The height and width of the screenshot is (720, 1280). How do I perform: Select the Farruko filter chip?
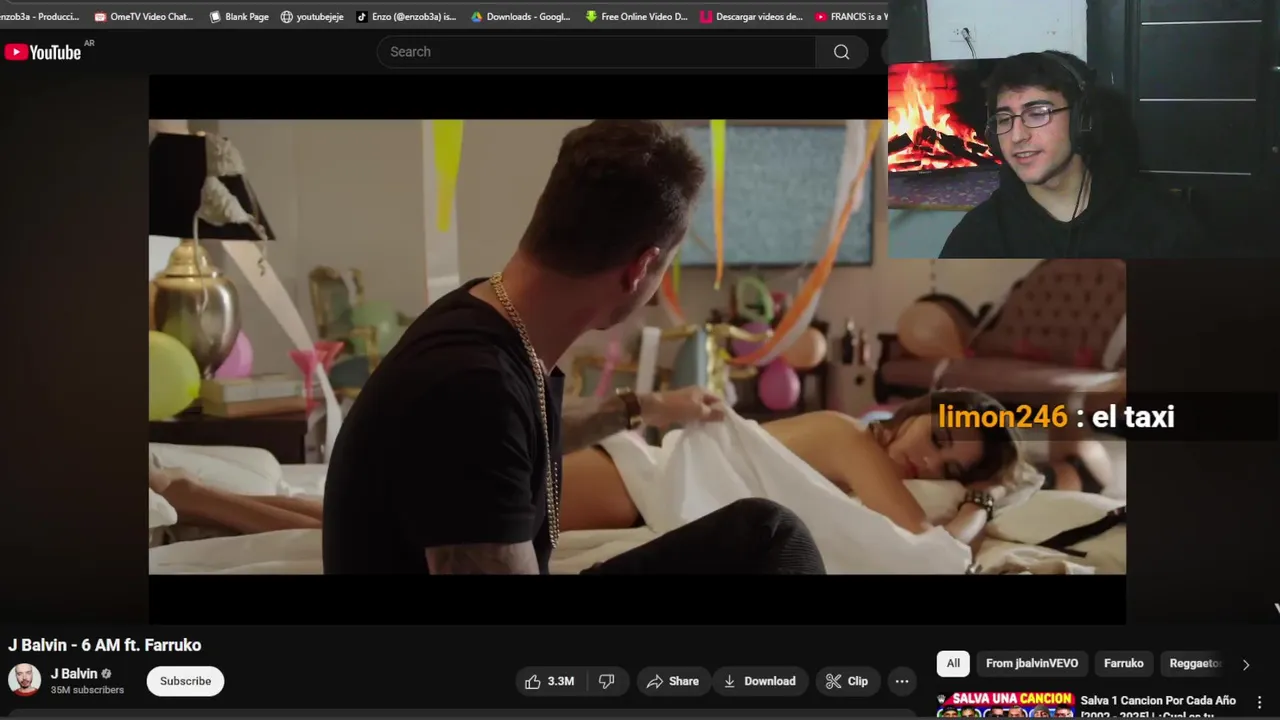(1123, 663)
